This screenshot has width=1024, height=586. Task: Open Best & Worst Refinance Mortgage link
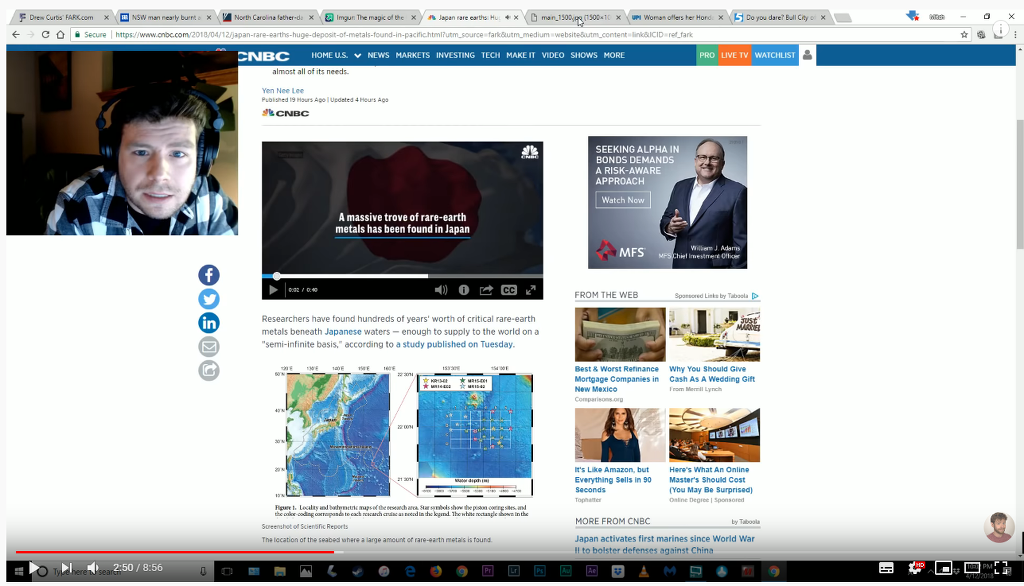[616, 379]
